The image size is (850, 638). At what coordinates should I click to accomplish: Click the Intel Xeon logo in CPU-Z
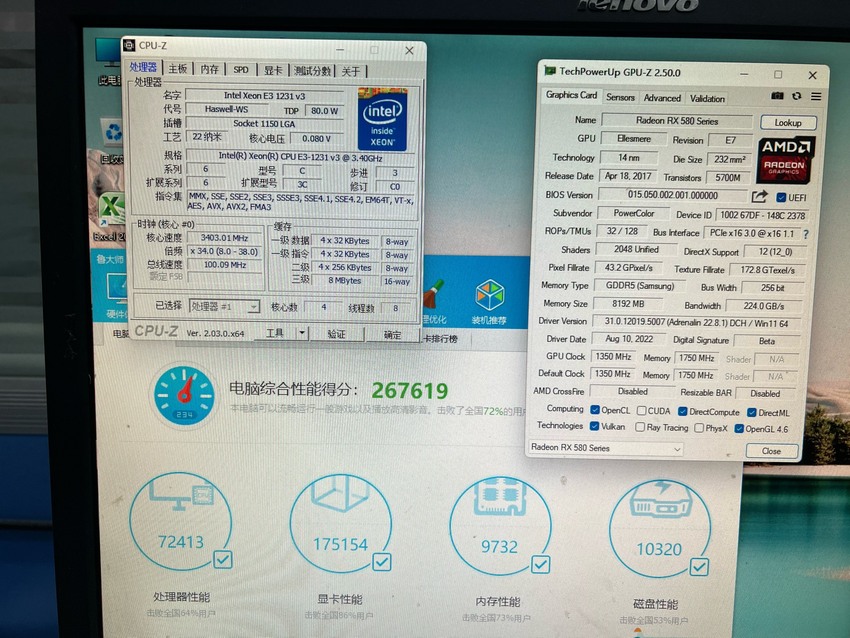382,119
